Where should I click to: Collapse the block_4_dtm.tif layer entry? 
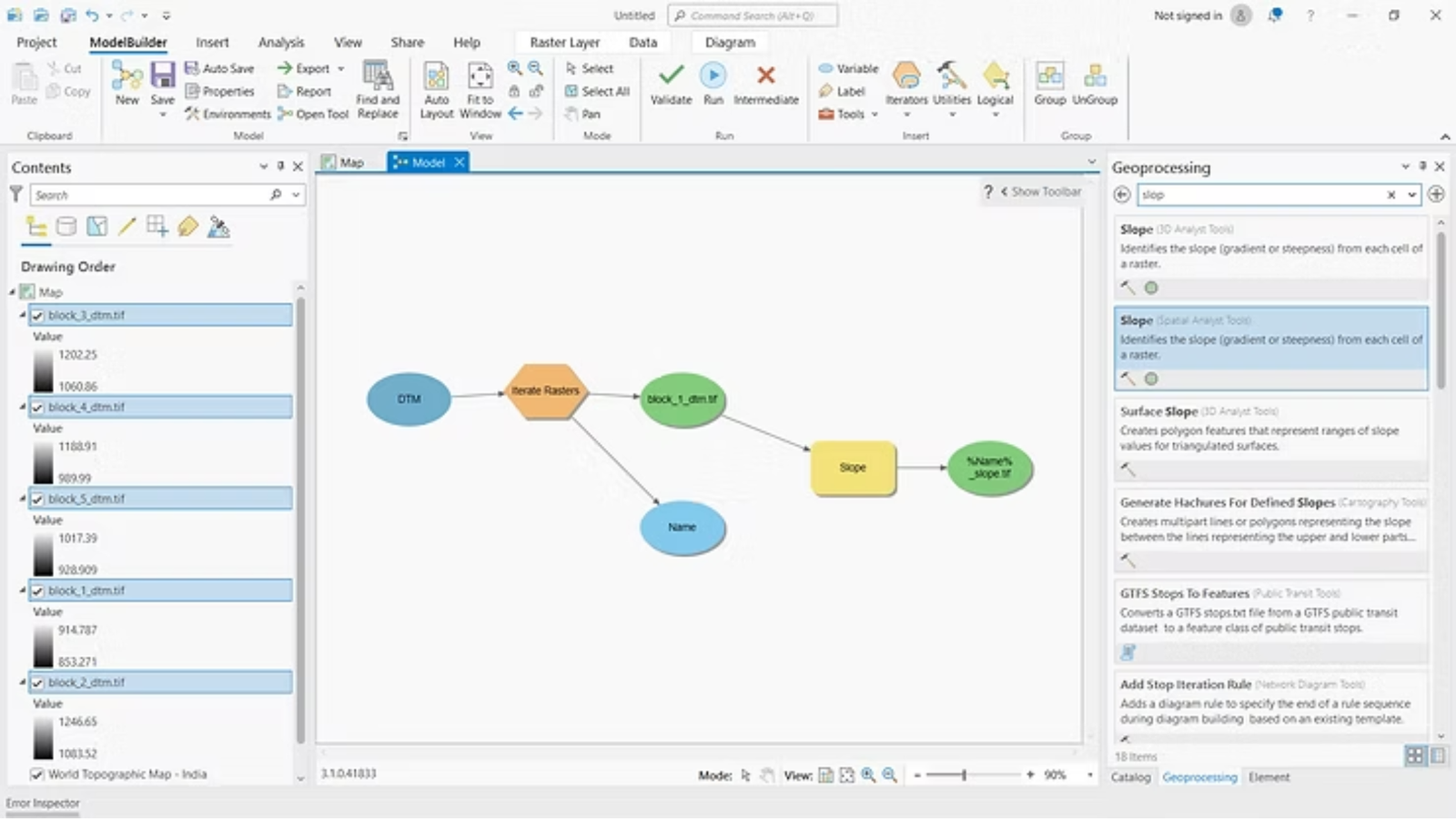(x=22, y=407)
